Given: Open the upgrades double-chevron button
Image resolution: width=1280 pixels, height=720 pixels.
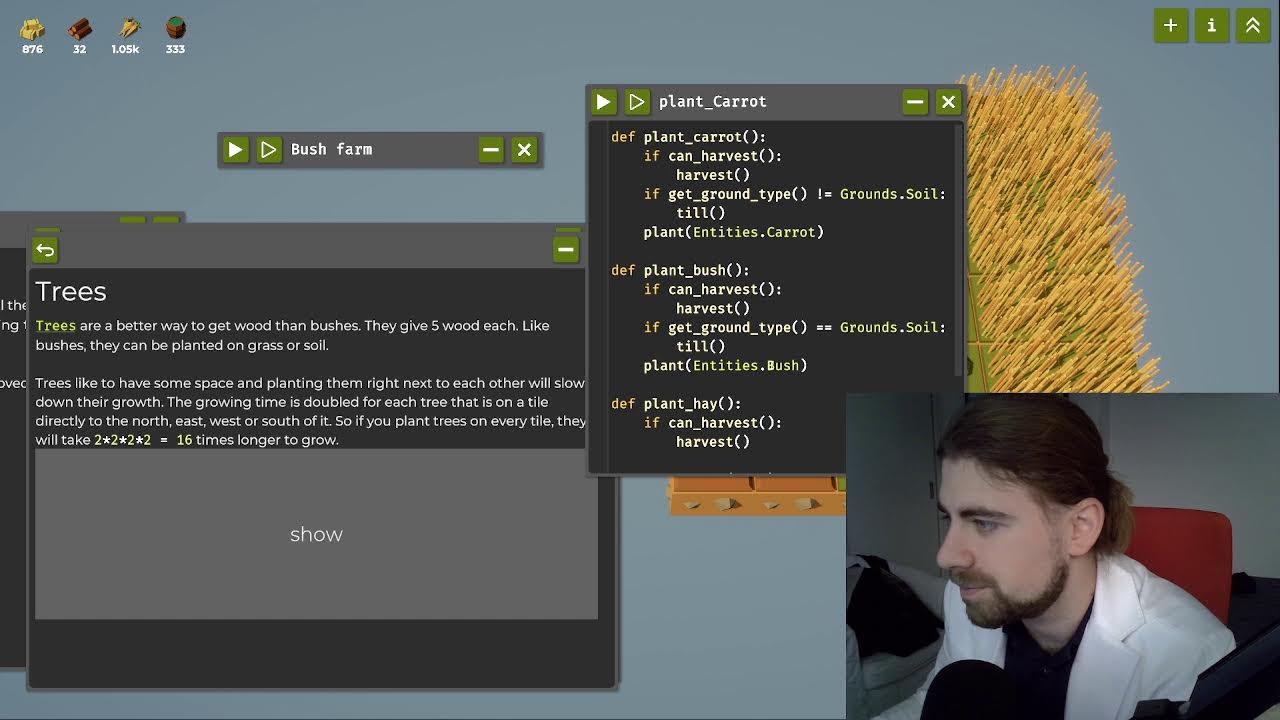Looking at the screenshot, I should [x=1253, y=25].
